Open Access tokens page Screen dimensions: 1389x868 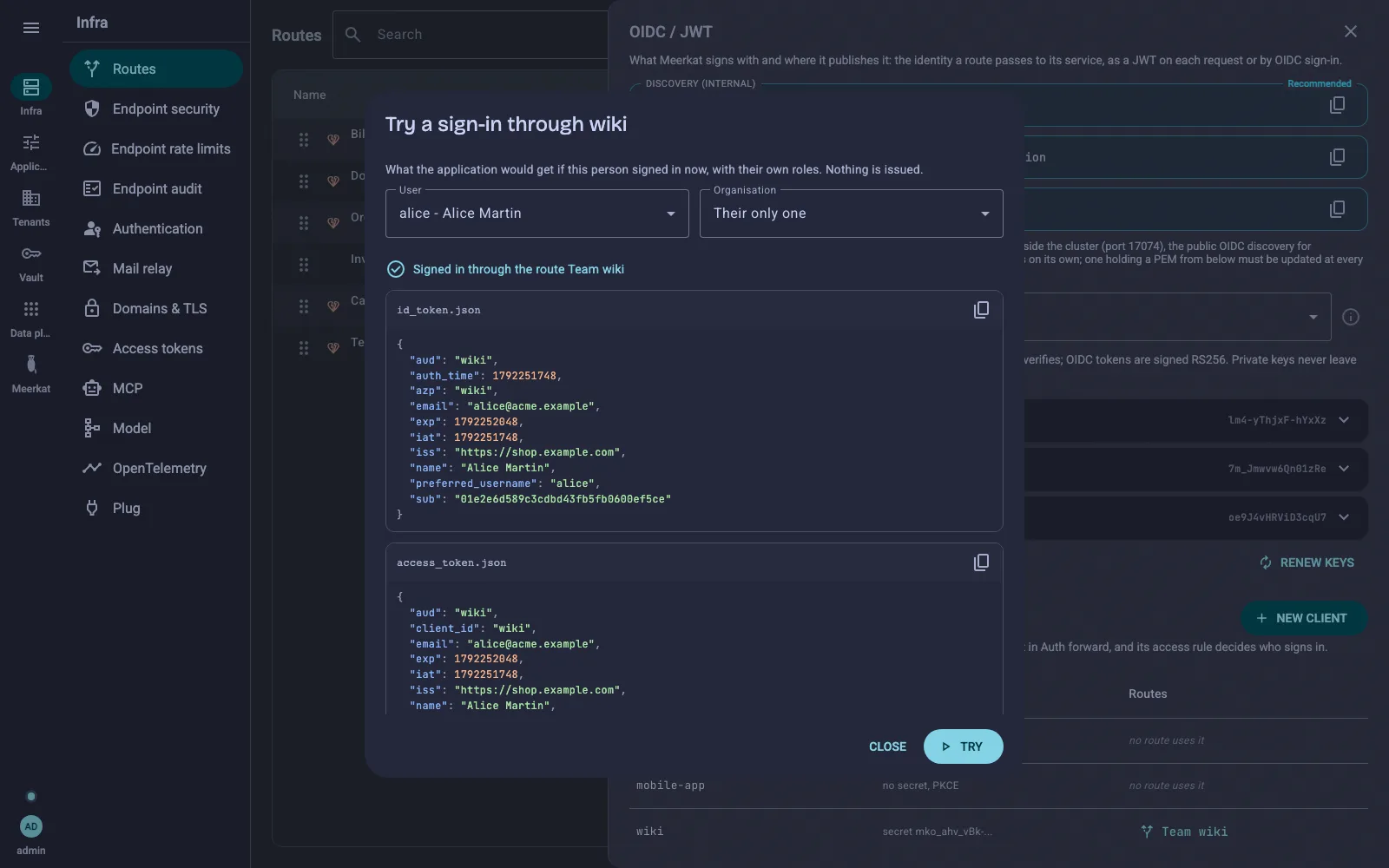[x=156, y=348]
